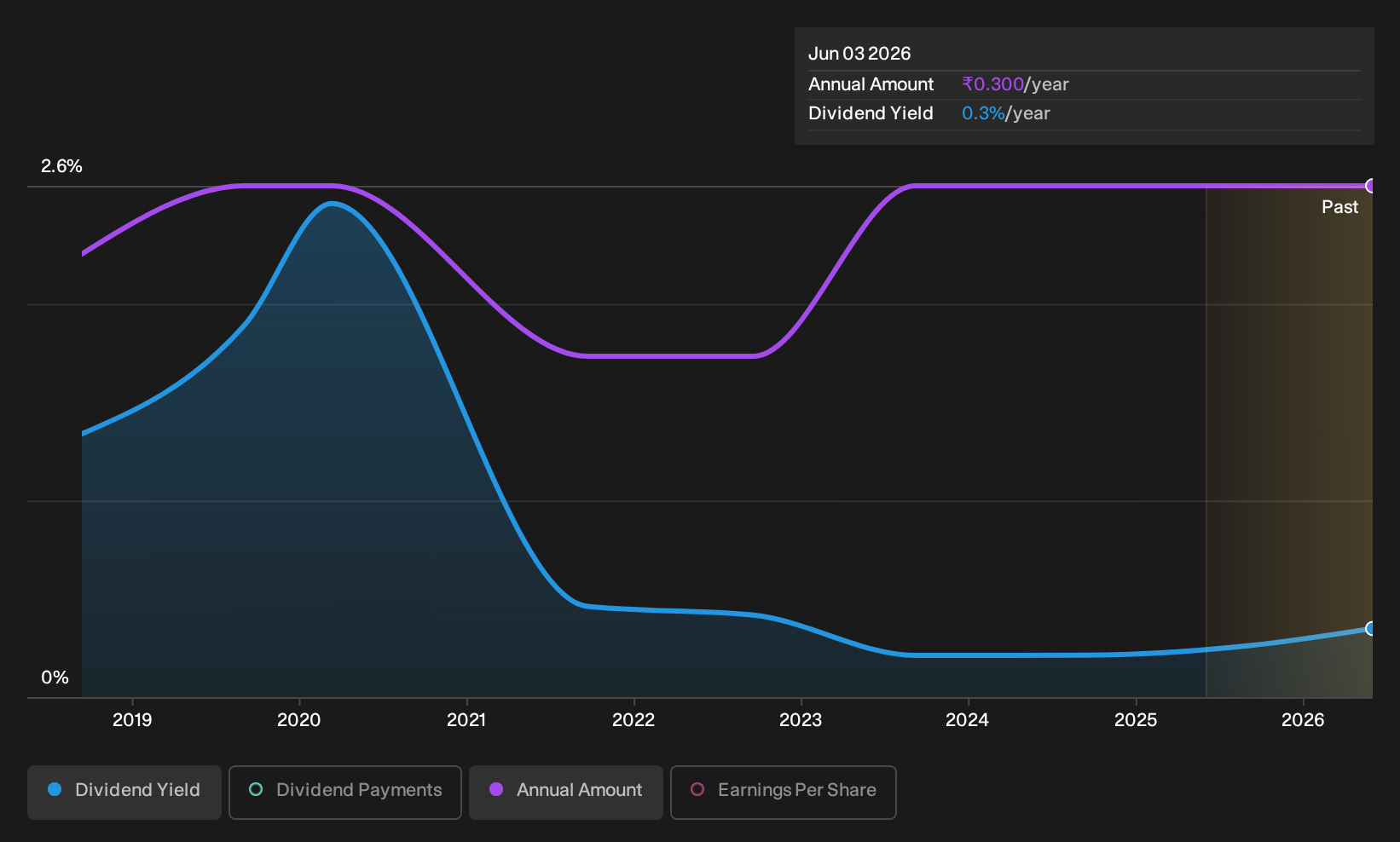Viewport: 1400px width, 842px height.
Task: Click the blue Dividend Yield endpoint marker
Action: pyautogui.click(x=1371, y=629)
